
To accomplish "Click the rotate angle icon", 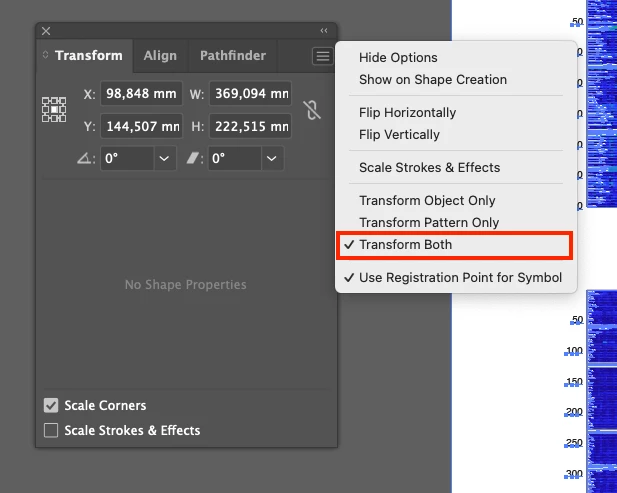I will click(84, 158).
